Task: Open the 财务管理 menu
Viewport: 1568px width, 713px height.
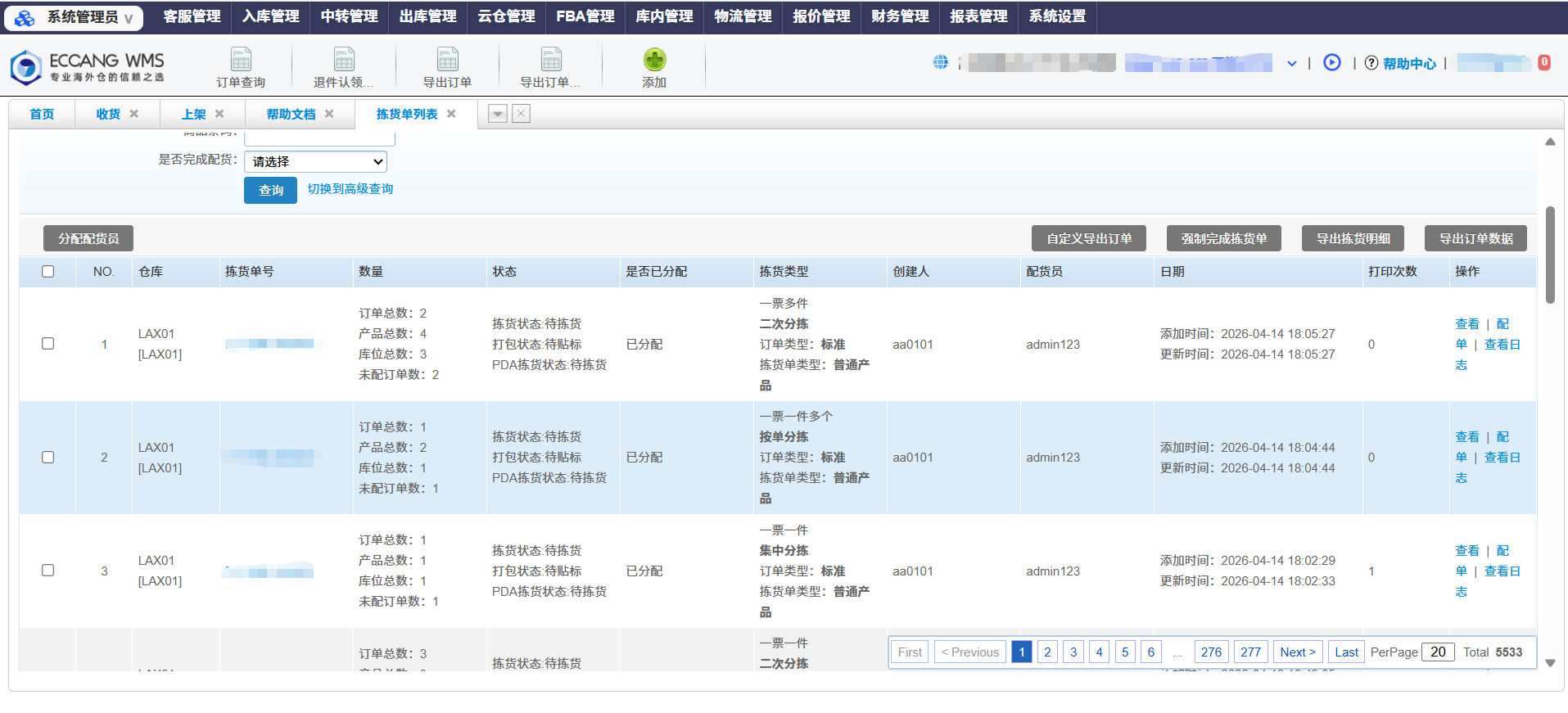Action: pyautogui.click(x=900, y=16)
